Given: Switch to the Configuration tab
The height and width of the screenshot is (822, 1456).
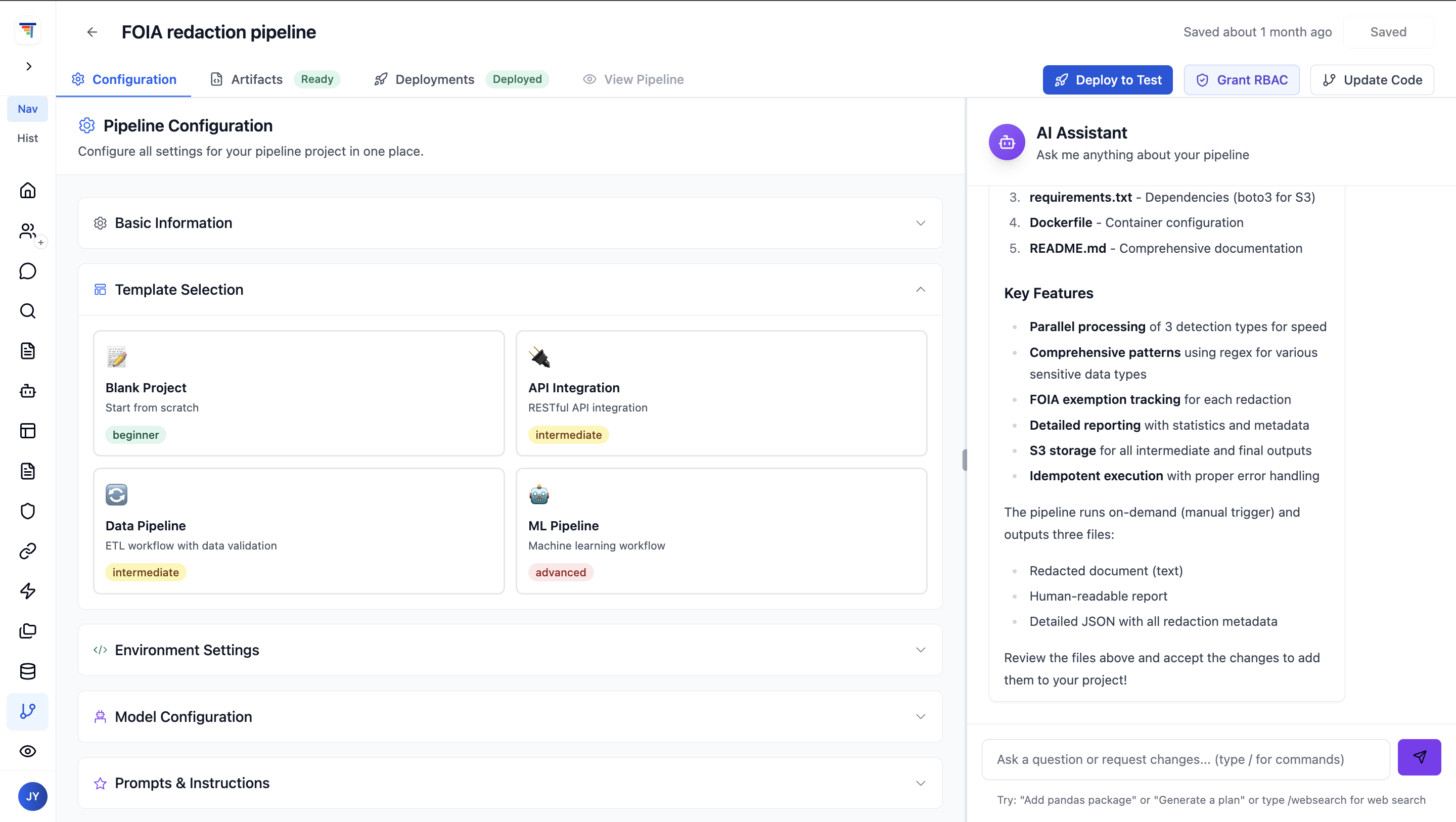Looking at the screenshot, I should tap(124, 79).
